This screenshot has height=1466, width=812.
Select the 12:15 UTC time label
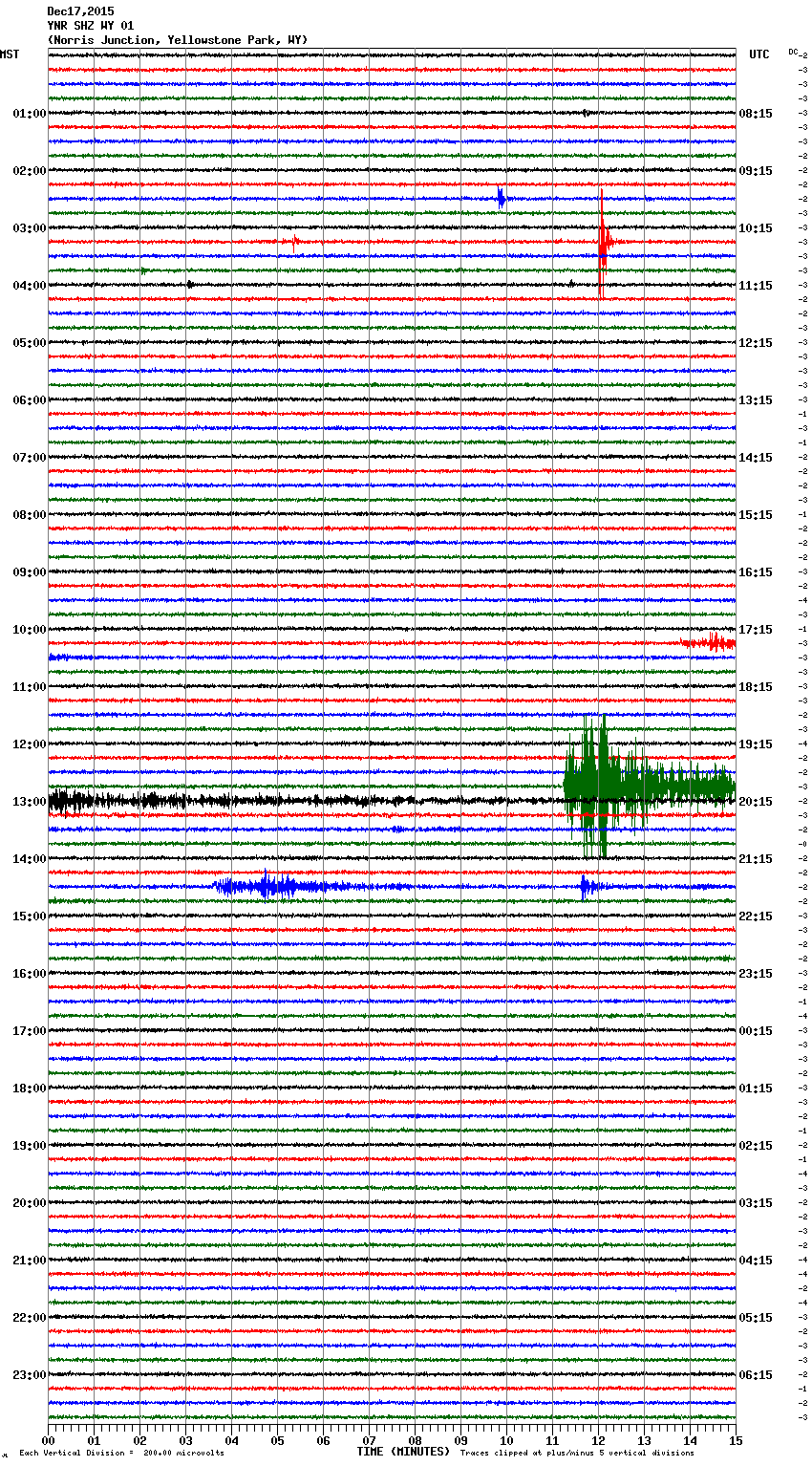[756, 343]
